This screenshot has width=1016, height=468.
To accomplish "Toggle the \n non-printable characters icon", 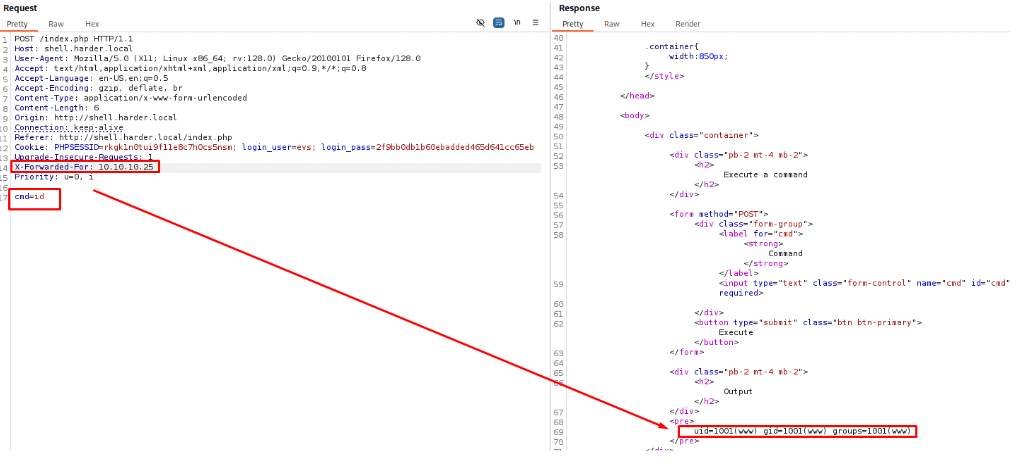I will pos(517,22).
